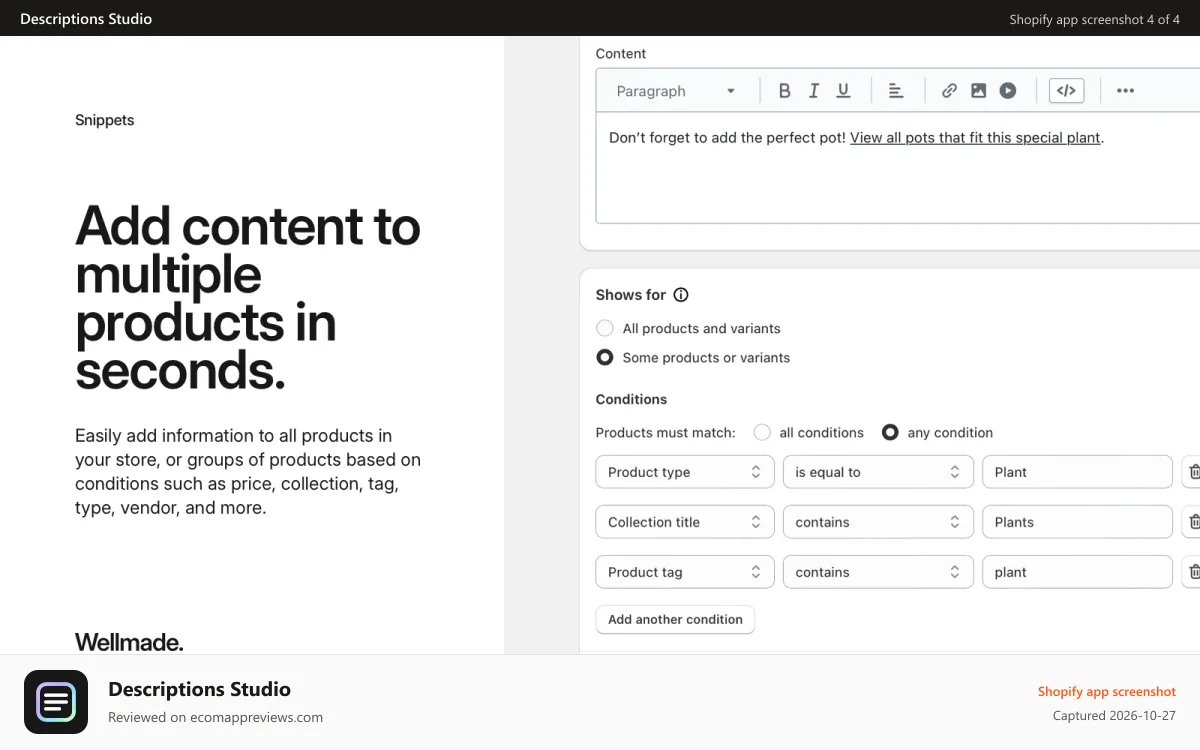Click Add another condition button
The height and width of the screenshot is (750, 1200).
pos(675,619)
